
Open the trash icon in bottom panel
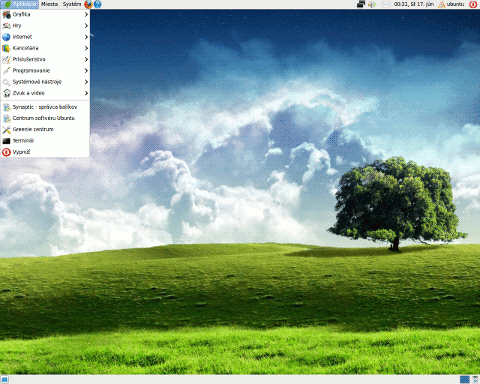pyautogui.click(x=475, y=379)
